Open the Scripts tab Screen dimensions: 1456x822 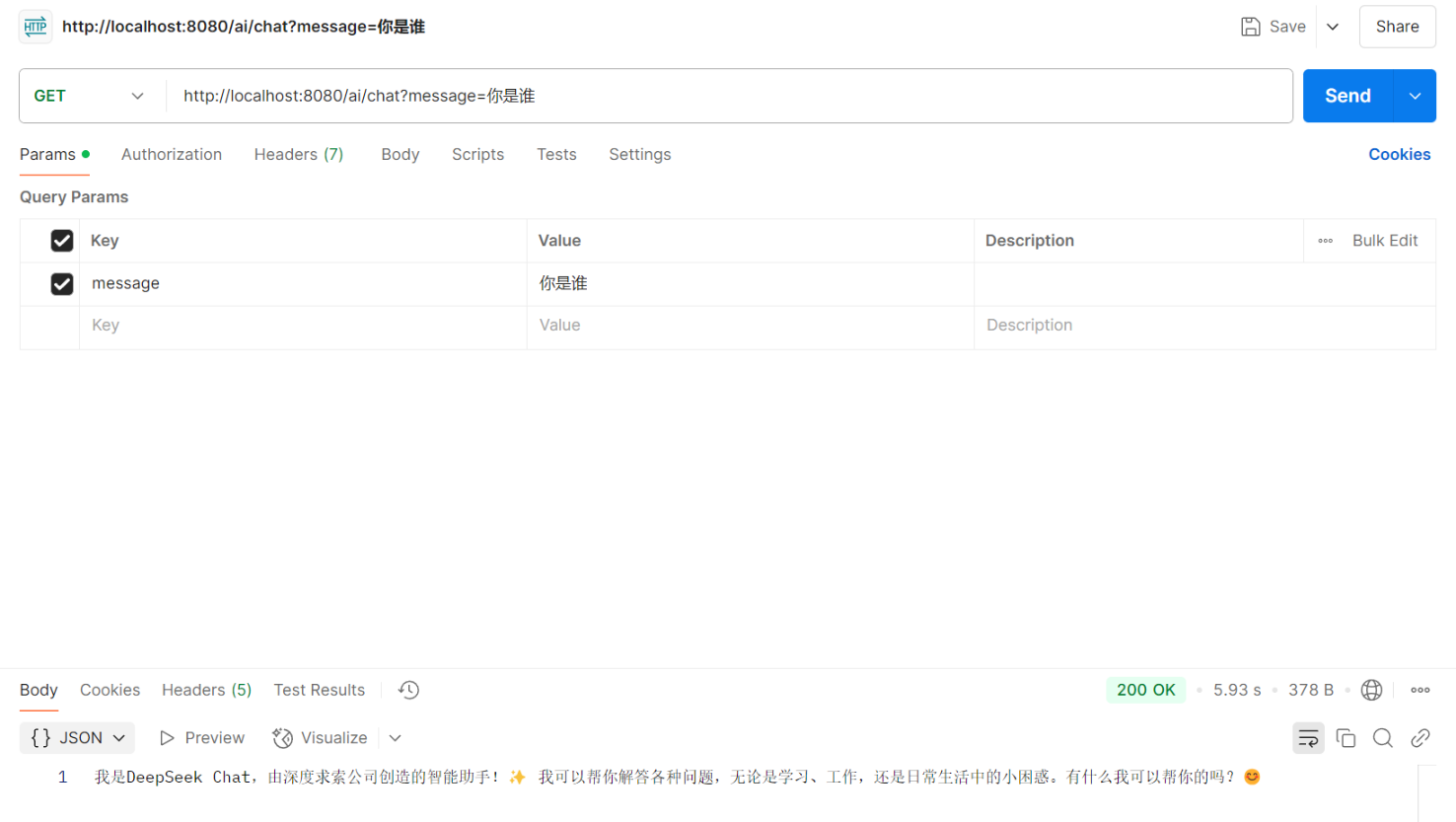[x=477, y=155]
